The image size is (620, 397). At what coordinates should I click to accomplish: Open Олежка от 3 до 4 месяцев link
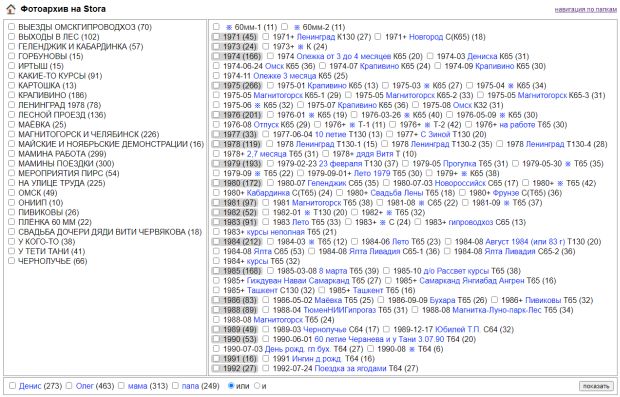point(344,57)
